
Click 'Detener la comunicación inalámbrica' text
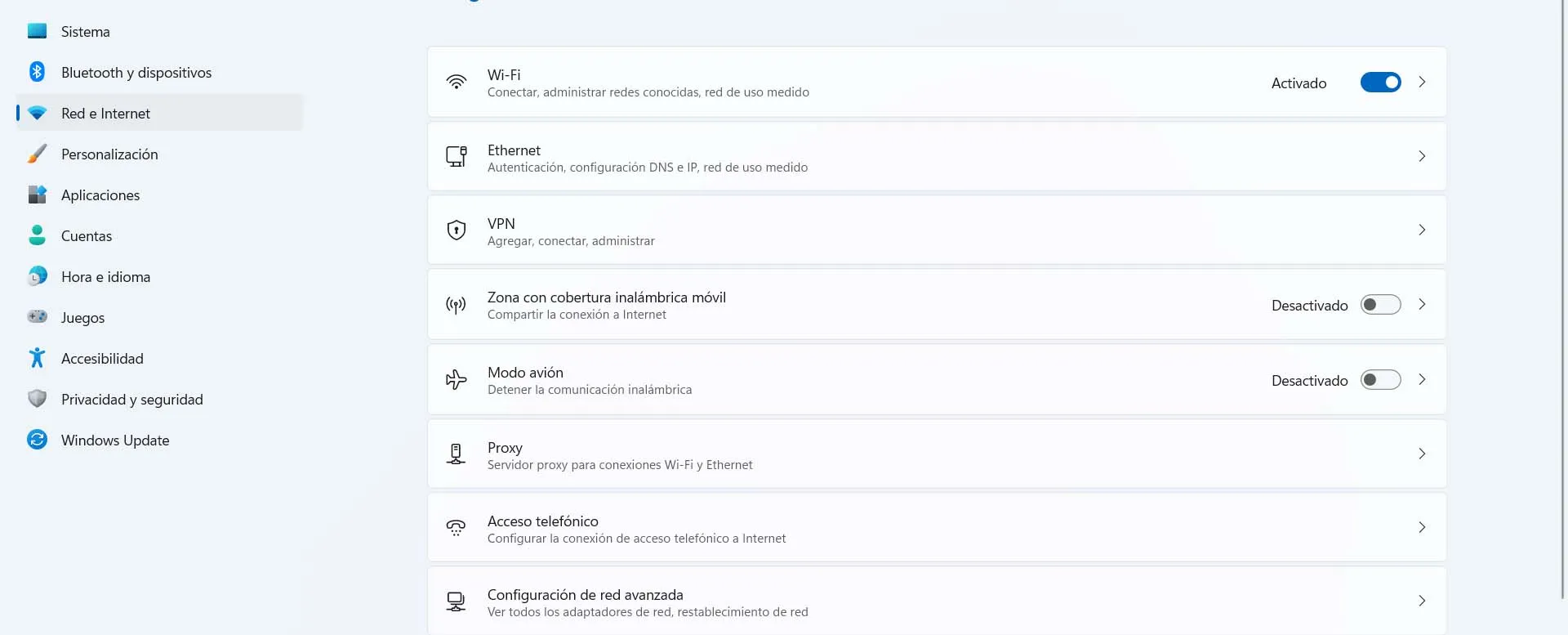590,390
